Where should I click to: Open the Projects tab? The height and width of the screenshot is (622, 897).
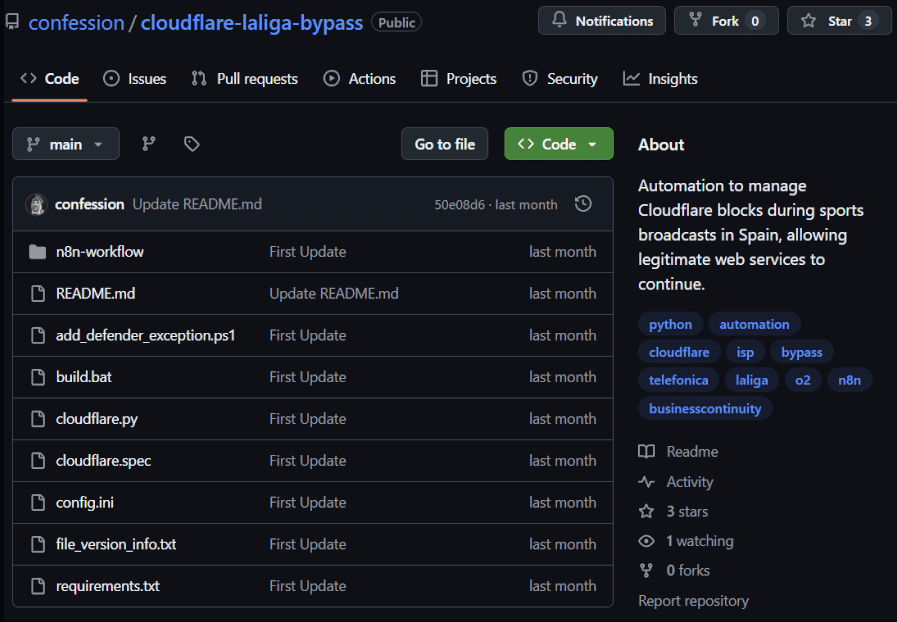tap(458, 78)
